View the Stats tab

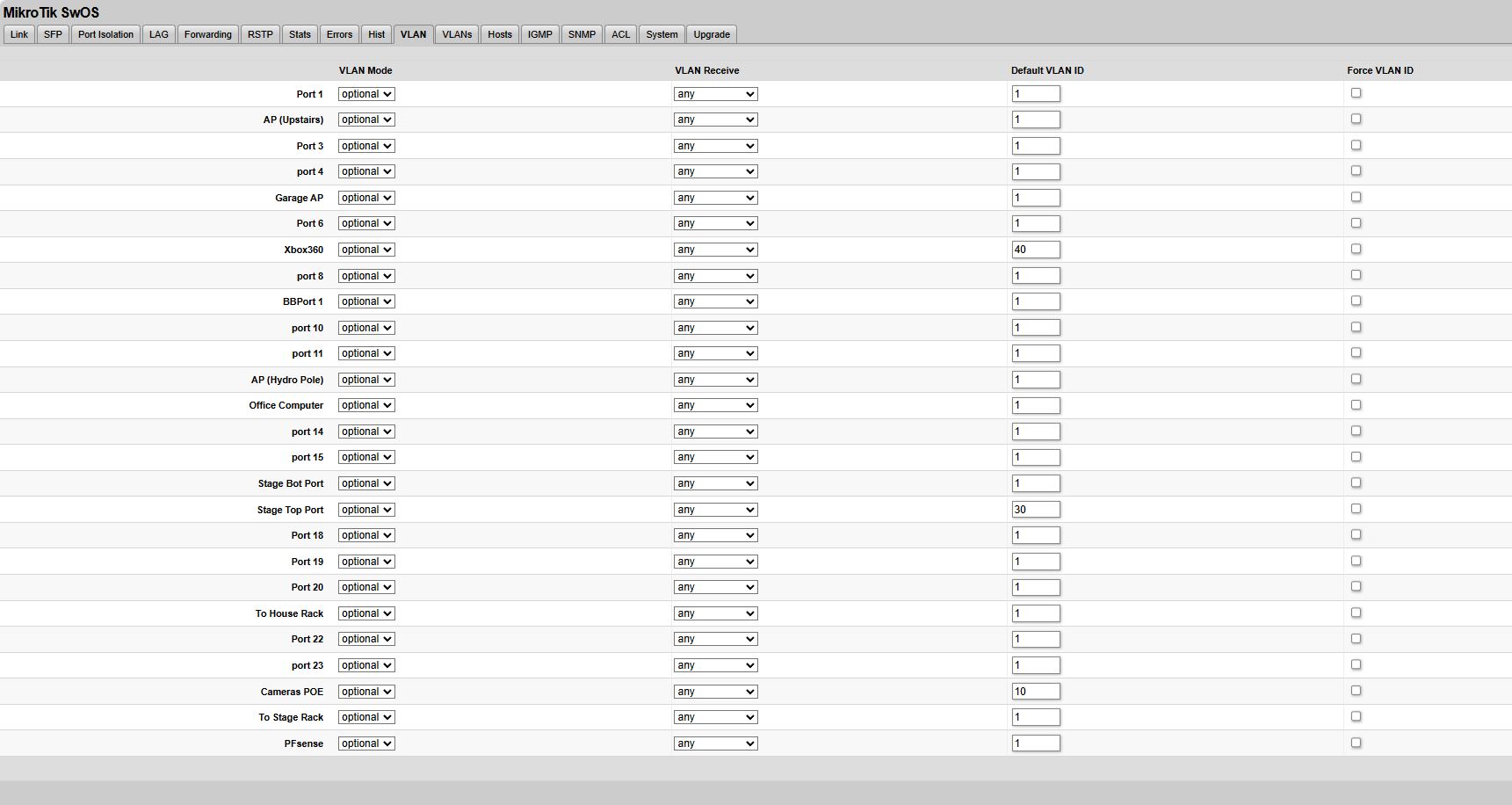click(300, 34)
